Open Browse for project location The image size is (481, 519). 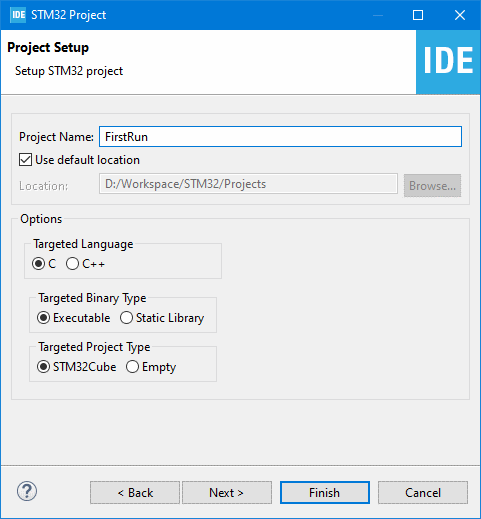coord(432,185)
